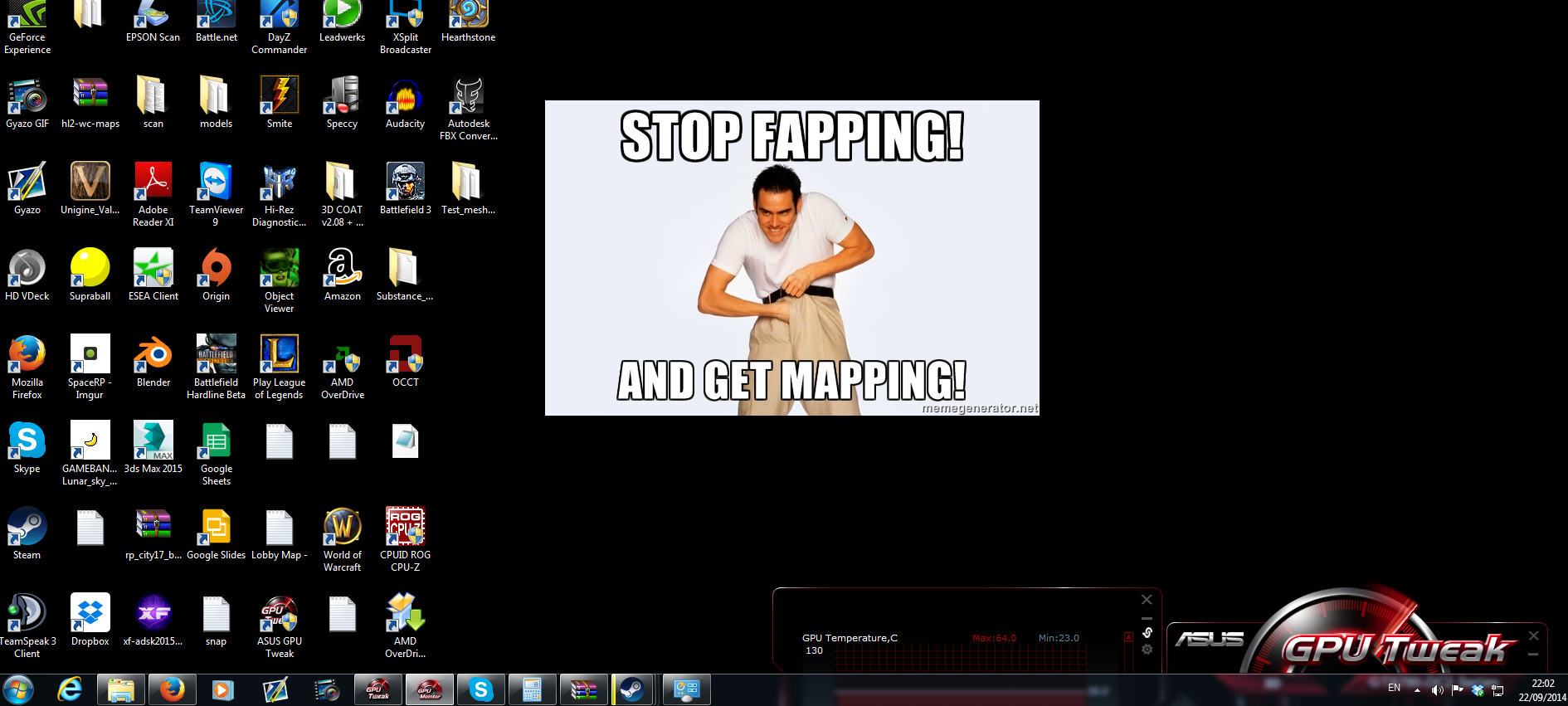Screen dimensions: 1568x706
Task: Launch TeamSpeak 3 Client shortcut
Action: [x=27, y=626]
